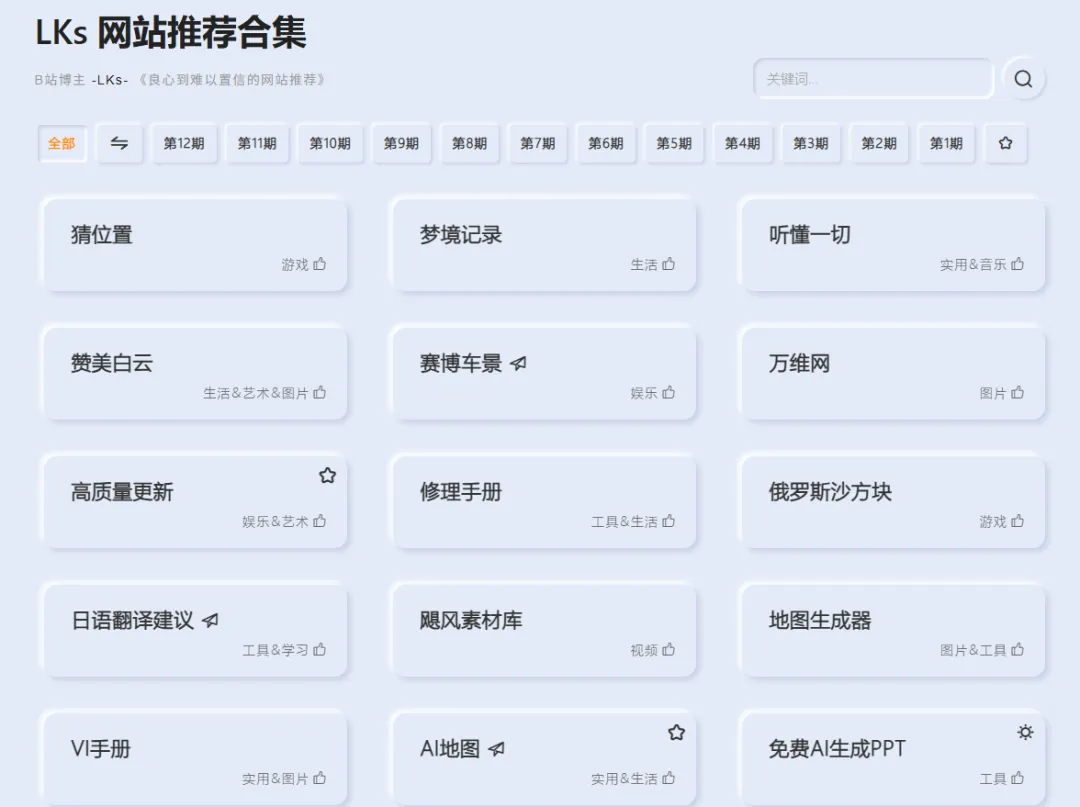
Task: Switch to the 第6期 tab
Action: (605, 143)
